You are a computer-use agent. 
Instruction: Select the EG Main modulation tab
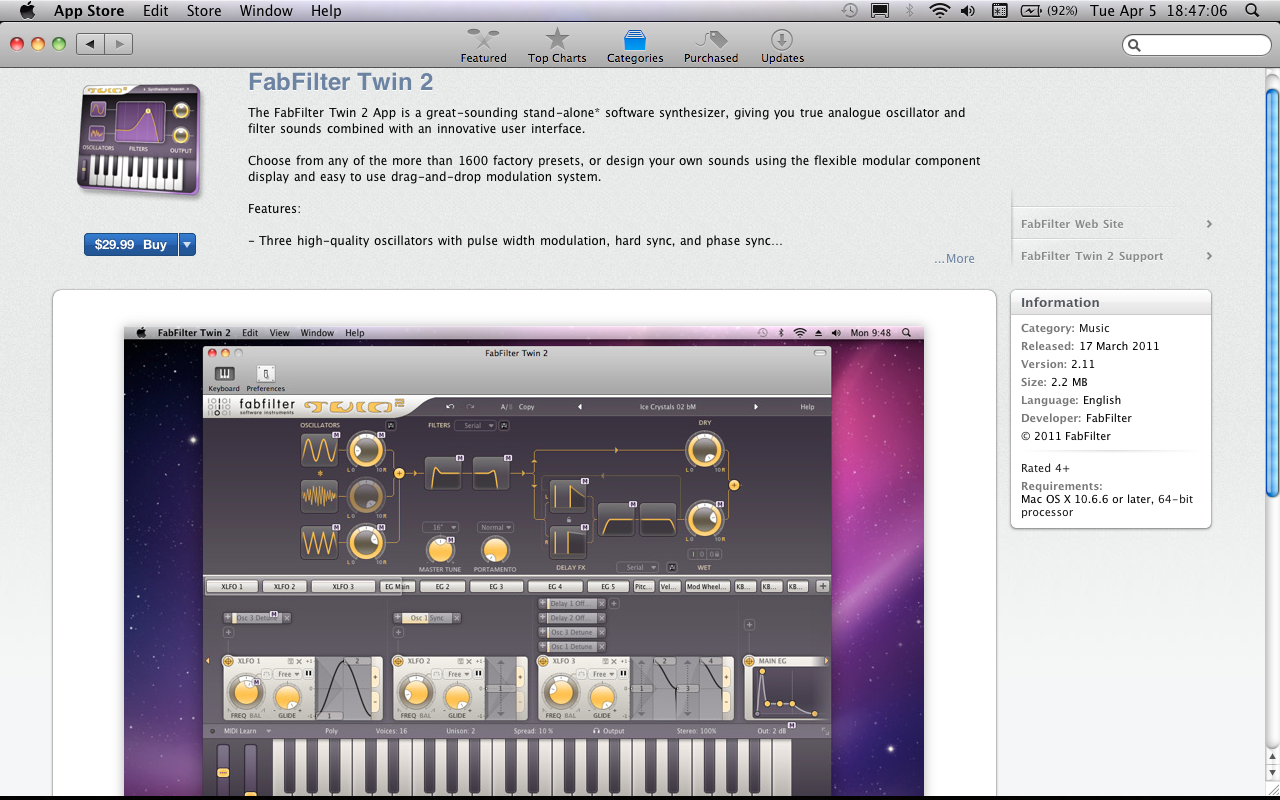point(397,586)
